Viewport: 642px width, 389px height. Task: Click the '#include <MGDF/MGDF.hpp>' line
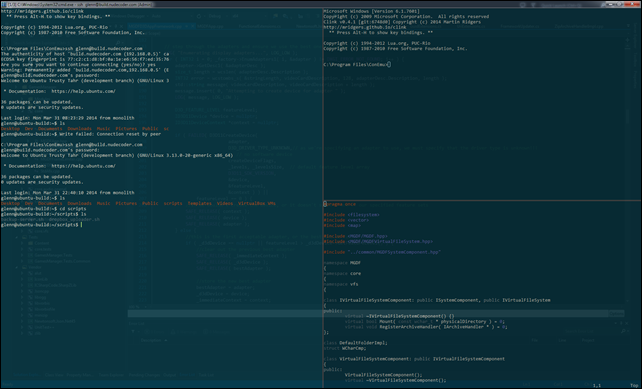tap(356, 236)
